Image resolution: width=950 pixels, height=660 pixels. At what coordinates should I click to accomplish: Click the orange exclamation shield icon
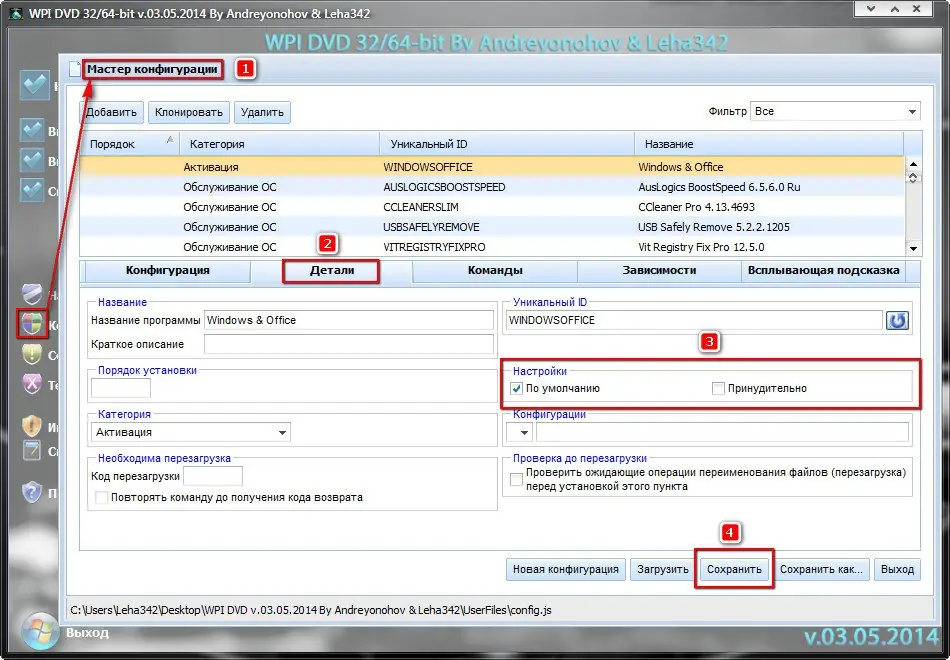(x=32, y=425)
